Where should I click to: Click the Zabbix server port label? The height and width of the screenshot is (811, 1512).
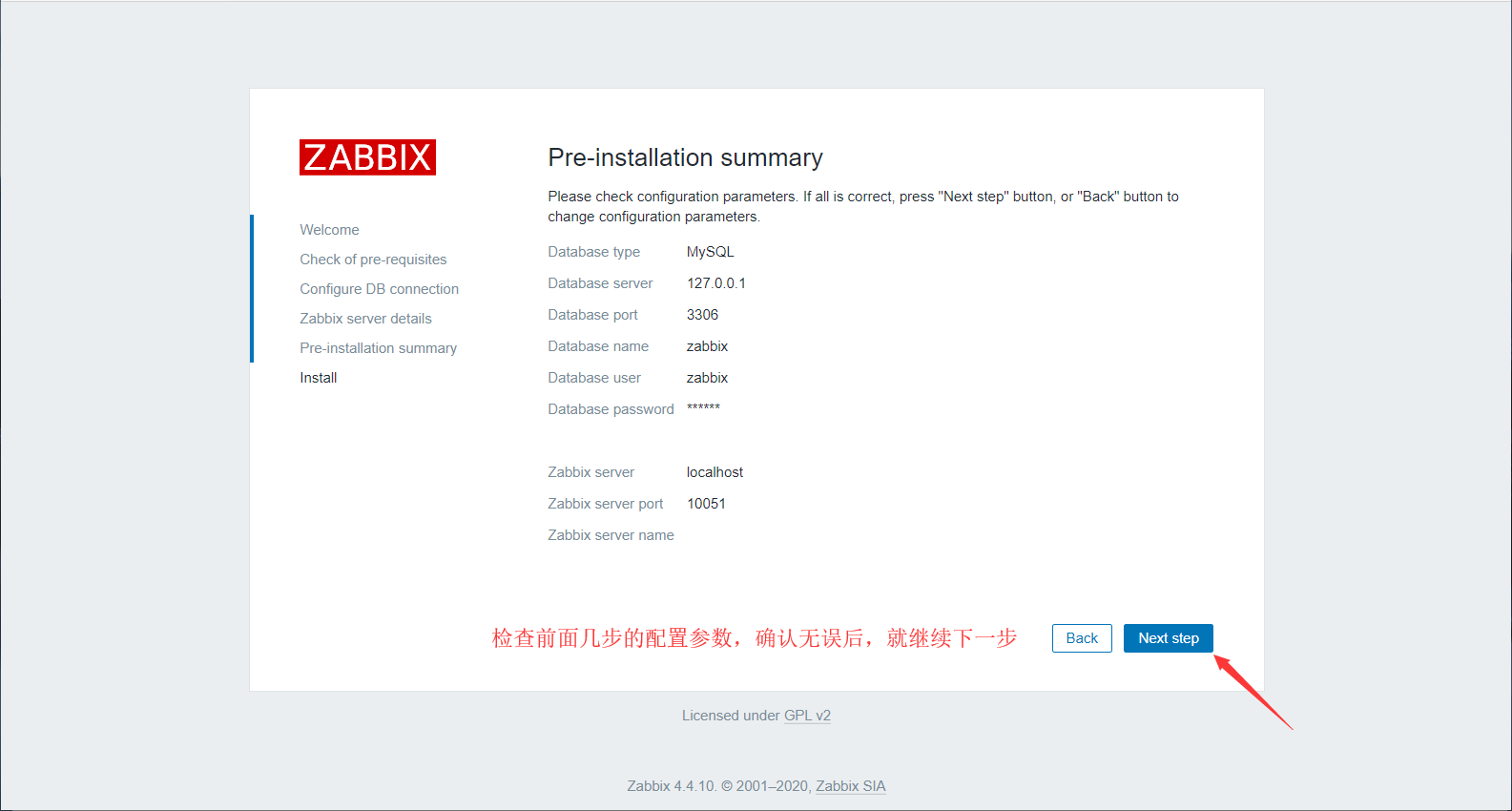(x=605, y=504)
